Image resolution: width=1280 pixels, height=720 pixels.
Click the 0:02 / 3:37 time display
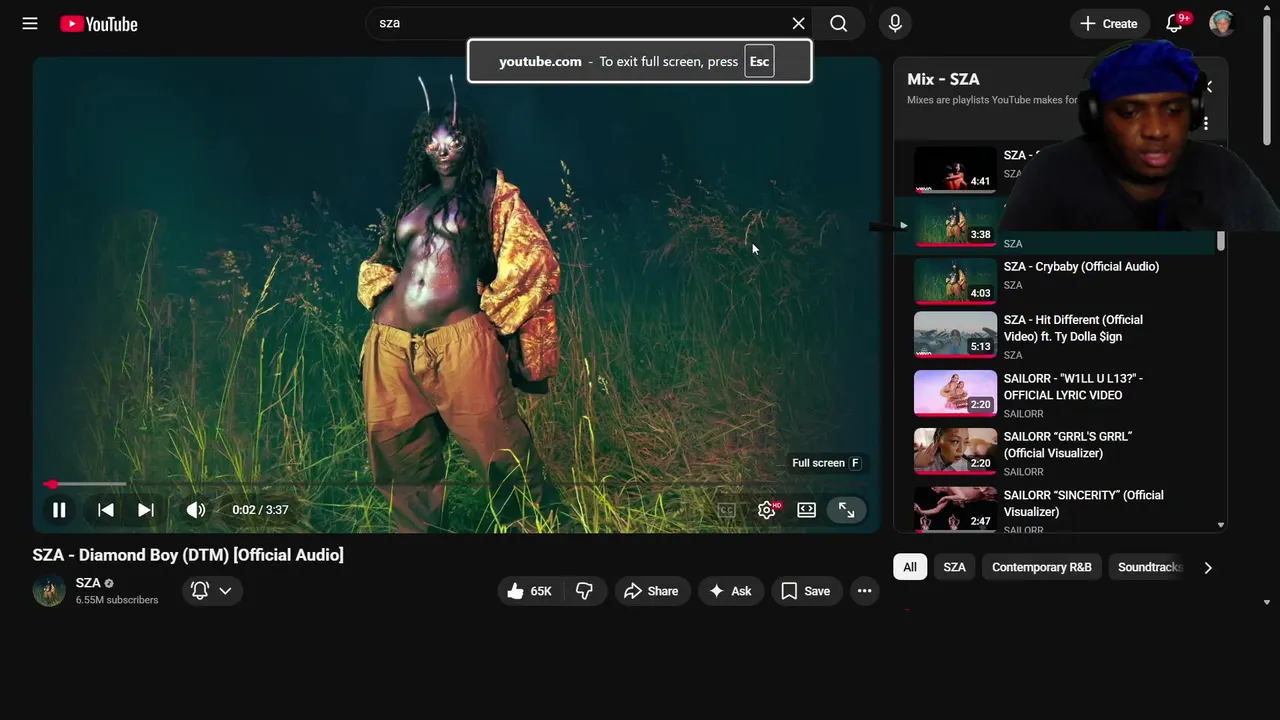(x=260, y=510)
